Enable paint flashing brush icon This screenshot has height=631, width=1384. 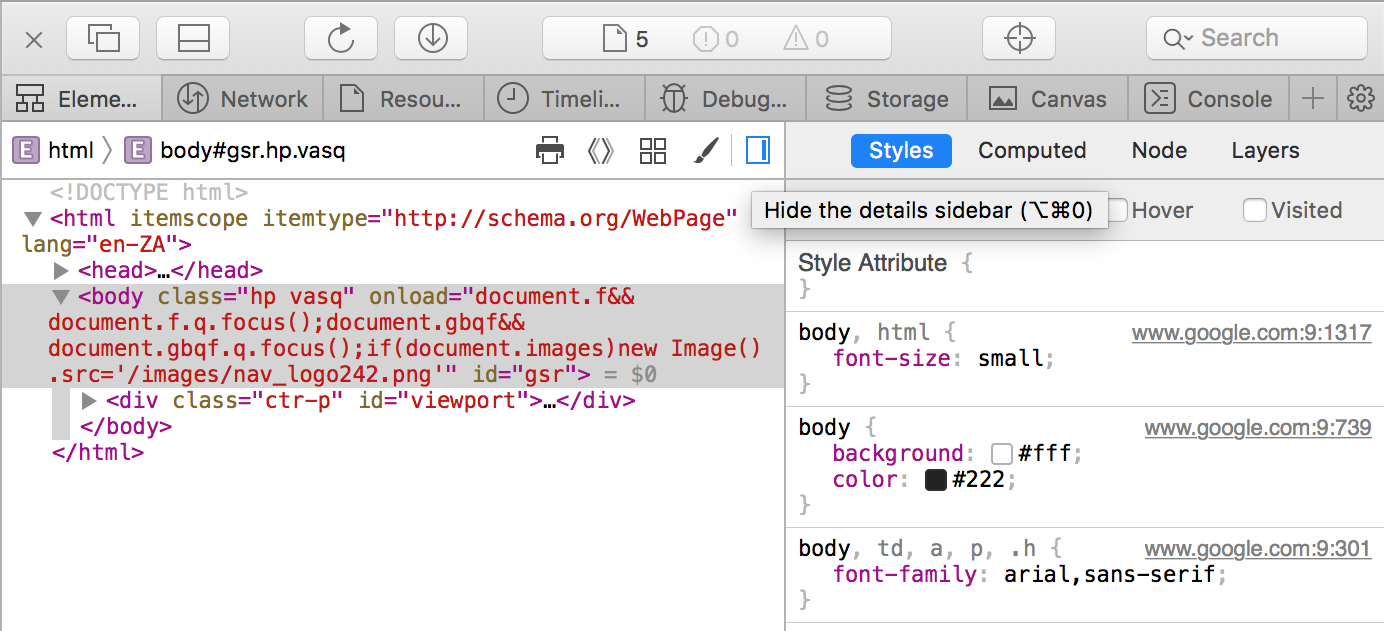(706, 151)
